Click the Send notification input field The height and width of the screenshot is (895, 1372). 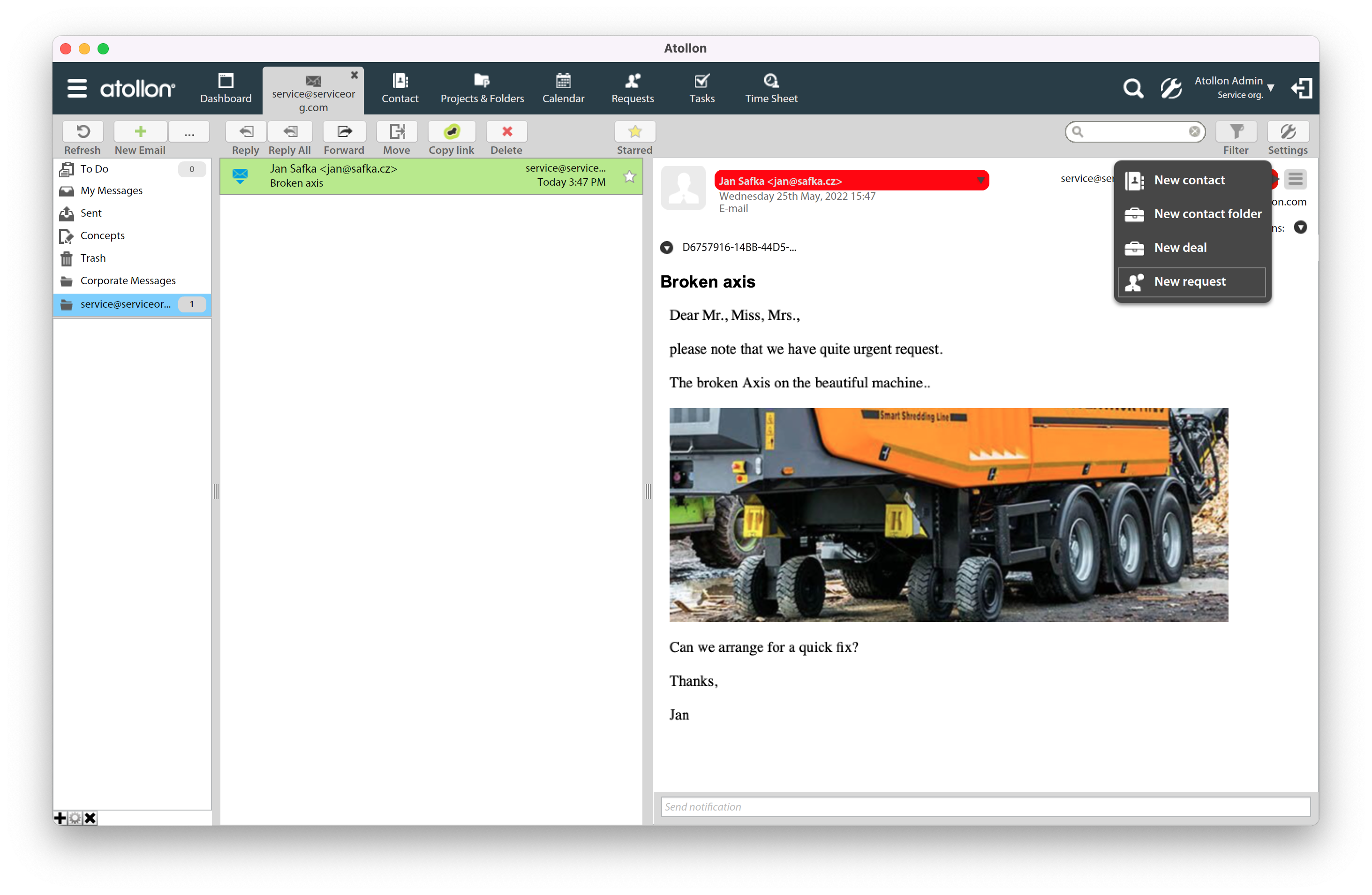980,807
